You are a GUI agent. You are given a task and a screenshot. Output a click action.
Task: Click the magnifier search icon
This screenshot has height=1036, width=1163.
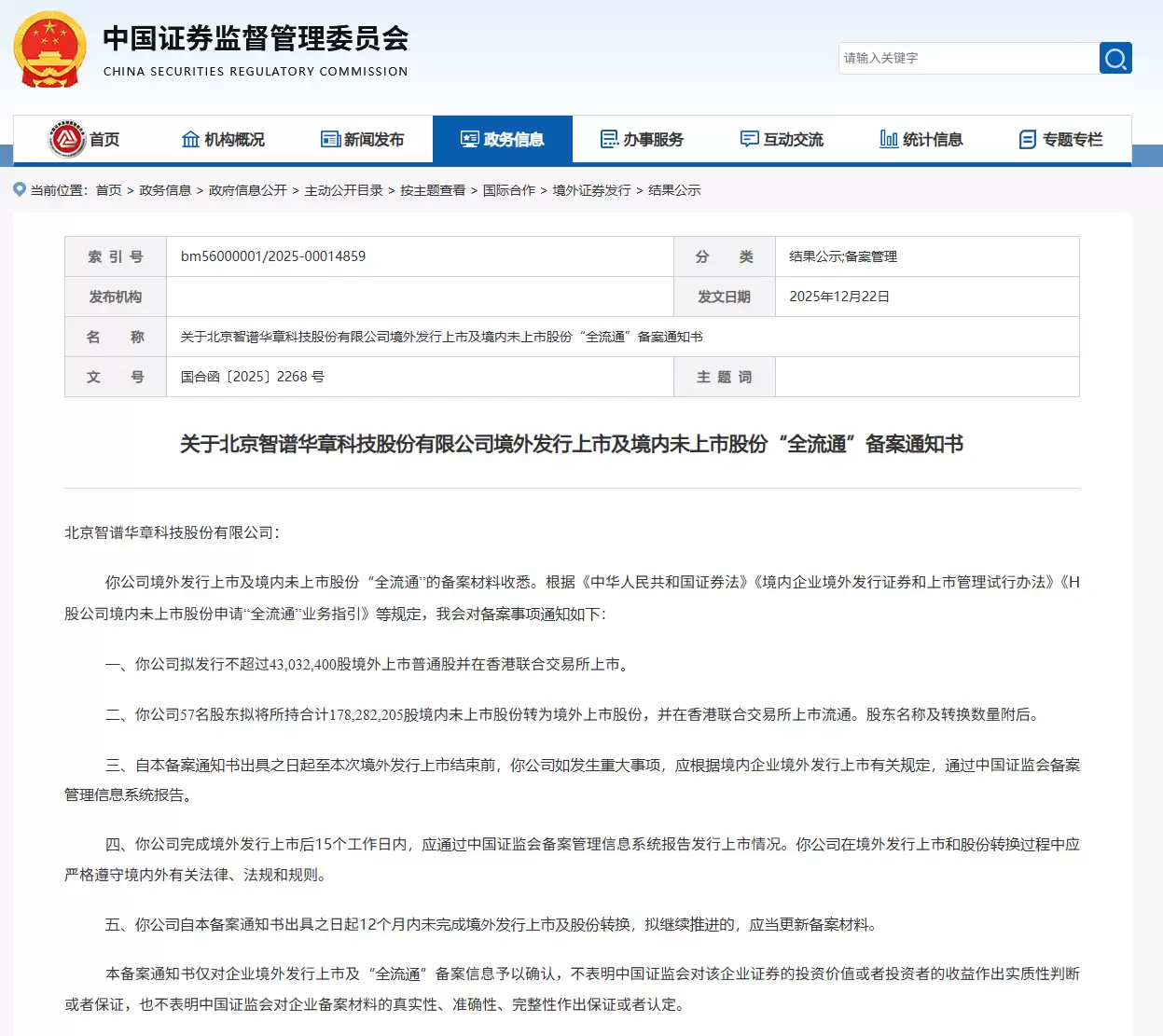(1115, 58)
